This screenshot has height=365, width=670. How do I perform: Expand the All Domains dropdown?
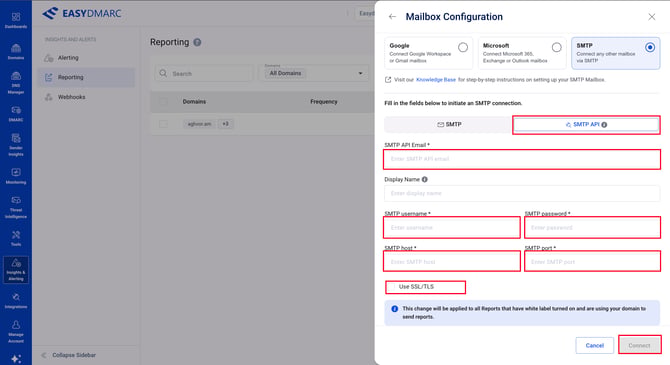(x=314, y=74)
